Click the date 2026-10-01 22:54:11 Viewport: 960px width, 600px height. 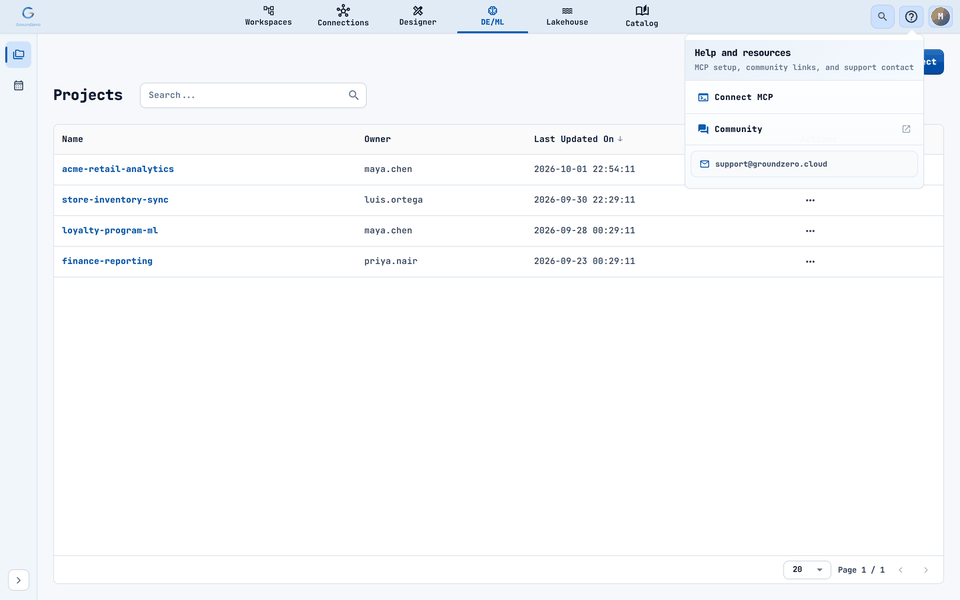pyautogui.click(x=584, y=169)
